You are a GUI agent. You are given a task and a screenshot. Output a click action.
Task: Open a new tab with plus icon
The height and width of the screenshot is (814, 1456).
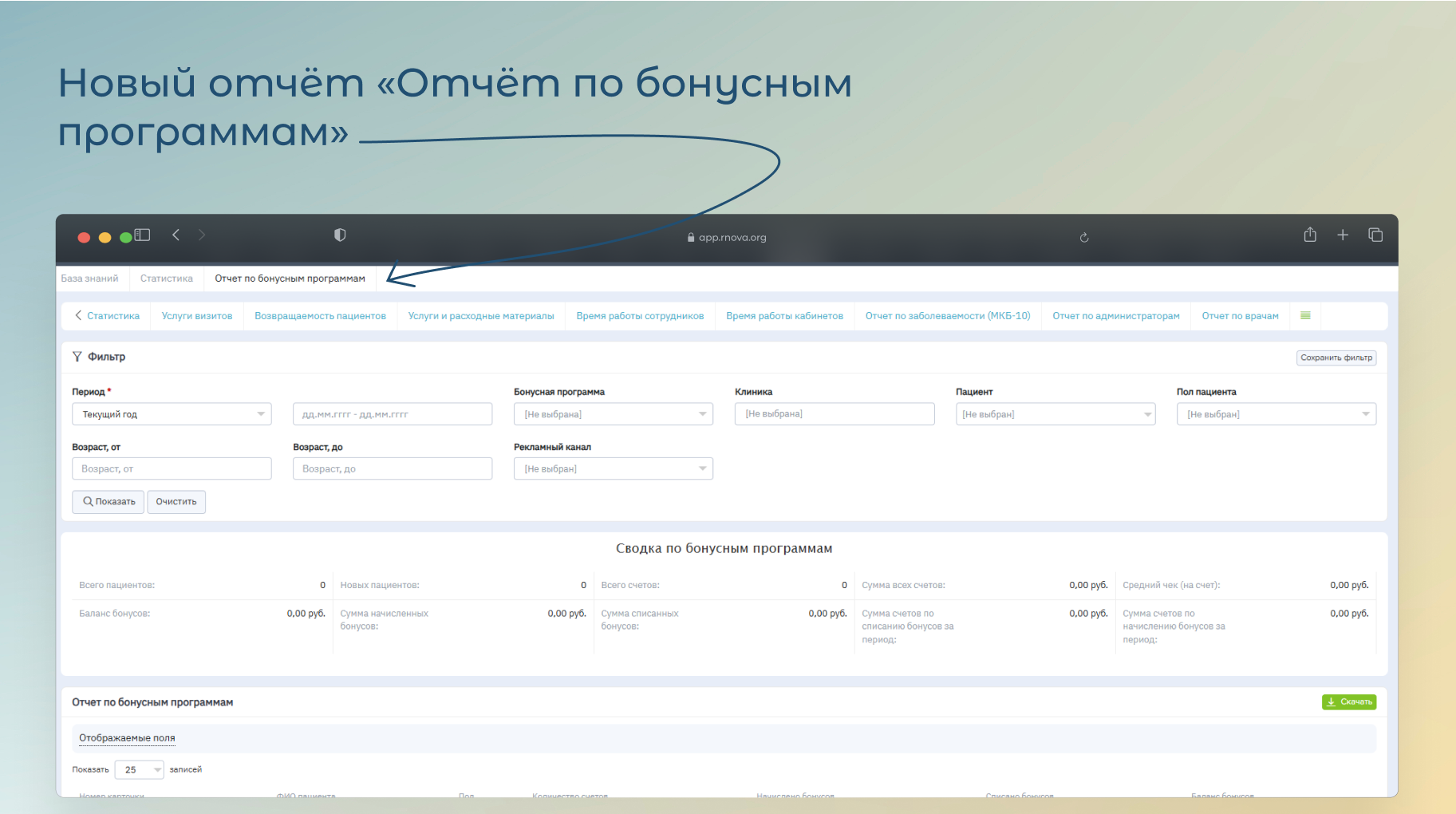[x=1343, y=235]
